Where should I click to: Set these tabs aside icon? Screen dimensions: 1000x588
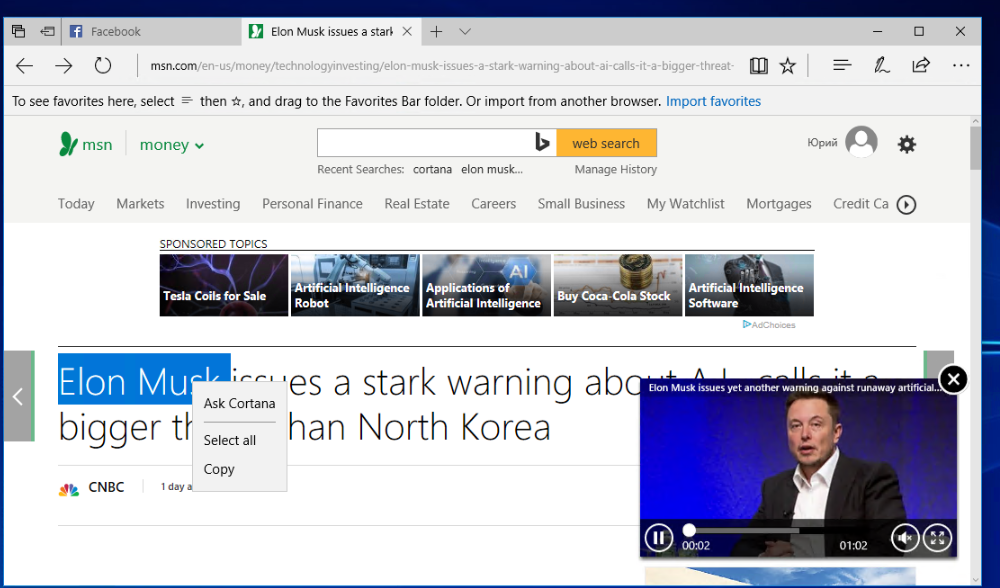(47, 31)
